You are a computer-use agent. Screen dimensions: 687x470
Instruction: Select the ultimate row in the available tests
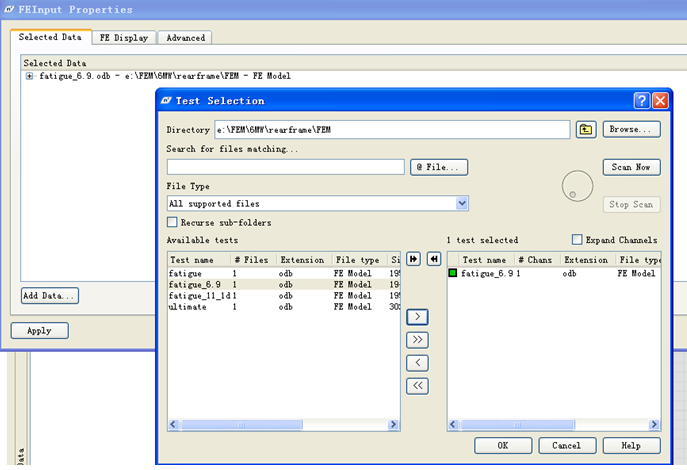[283, 307]
